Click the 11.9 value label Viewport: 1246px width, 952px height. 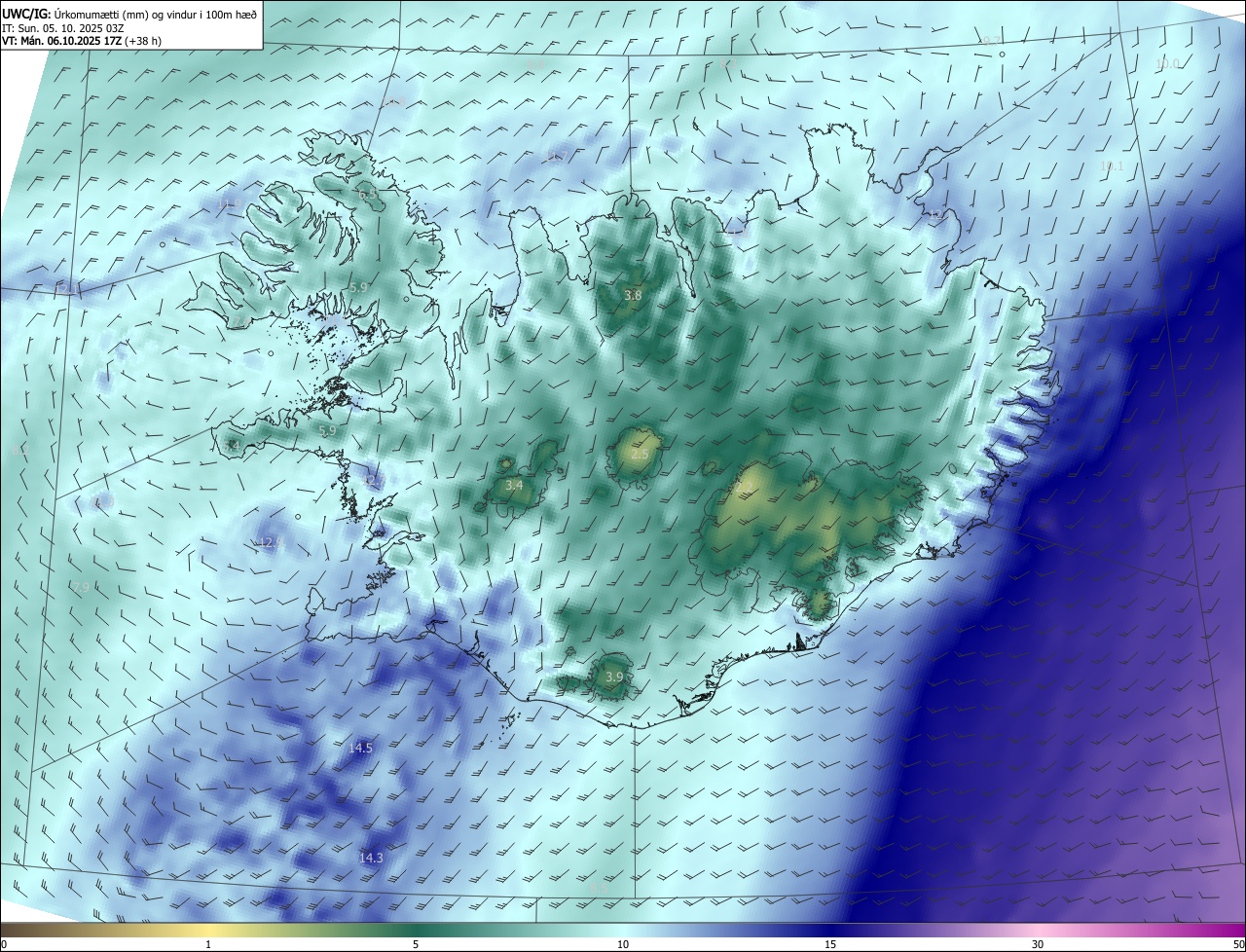tap(230, 203)
